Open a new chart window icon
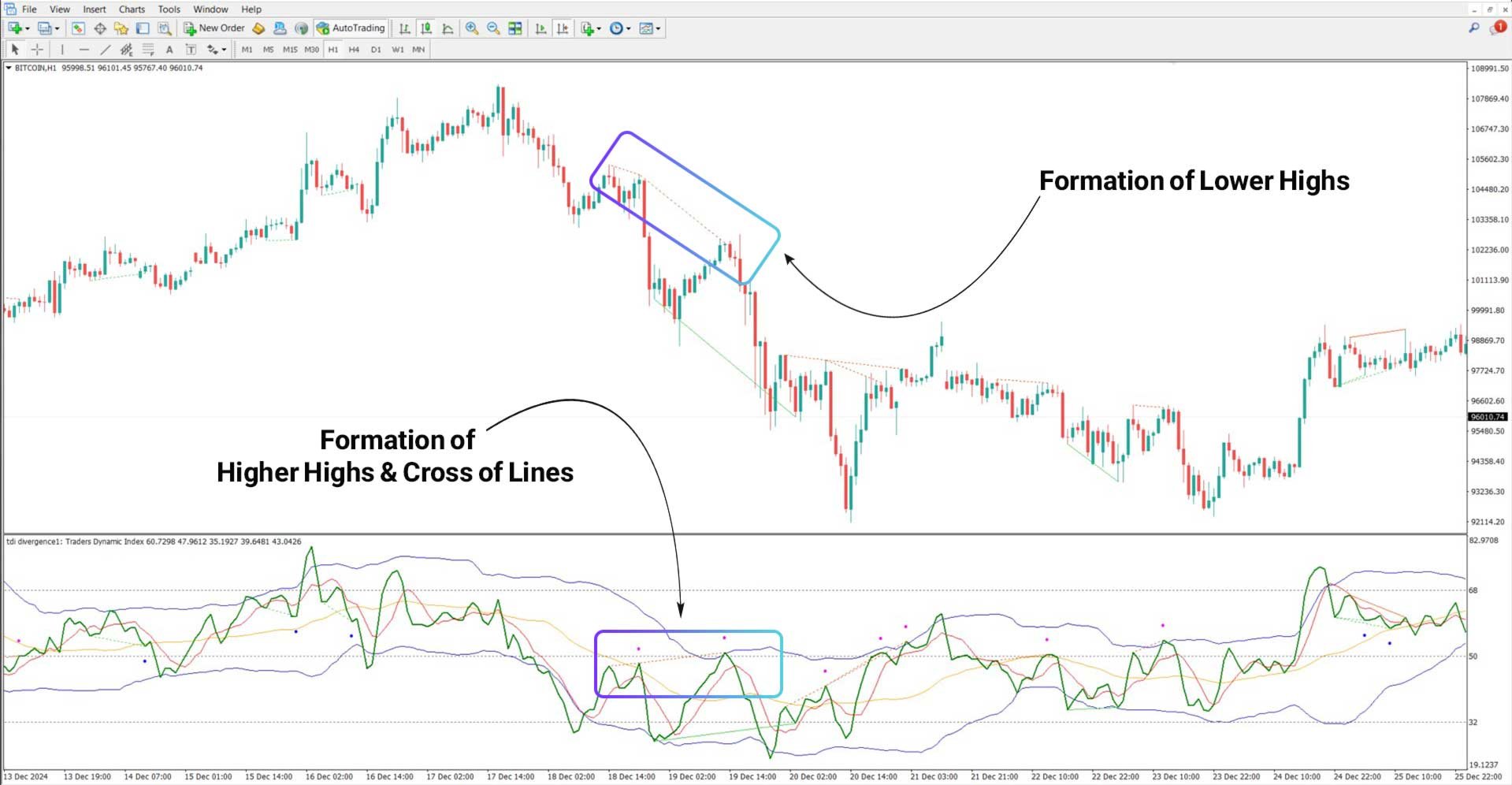 coord(15,28)
